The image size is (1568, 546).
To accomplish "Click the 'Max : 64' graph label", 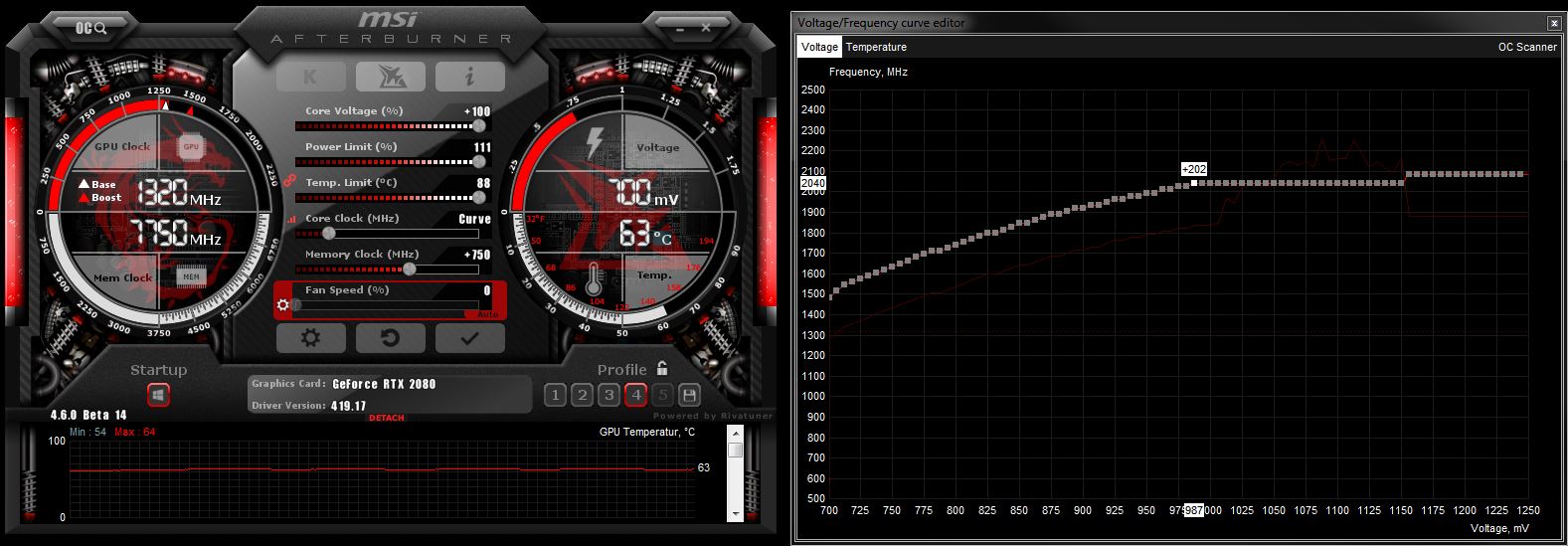I will click(134, 432).
